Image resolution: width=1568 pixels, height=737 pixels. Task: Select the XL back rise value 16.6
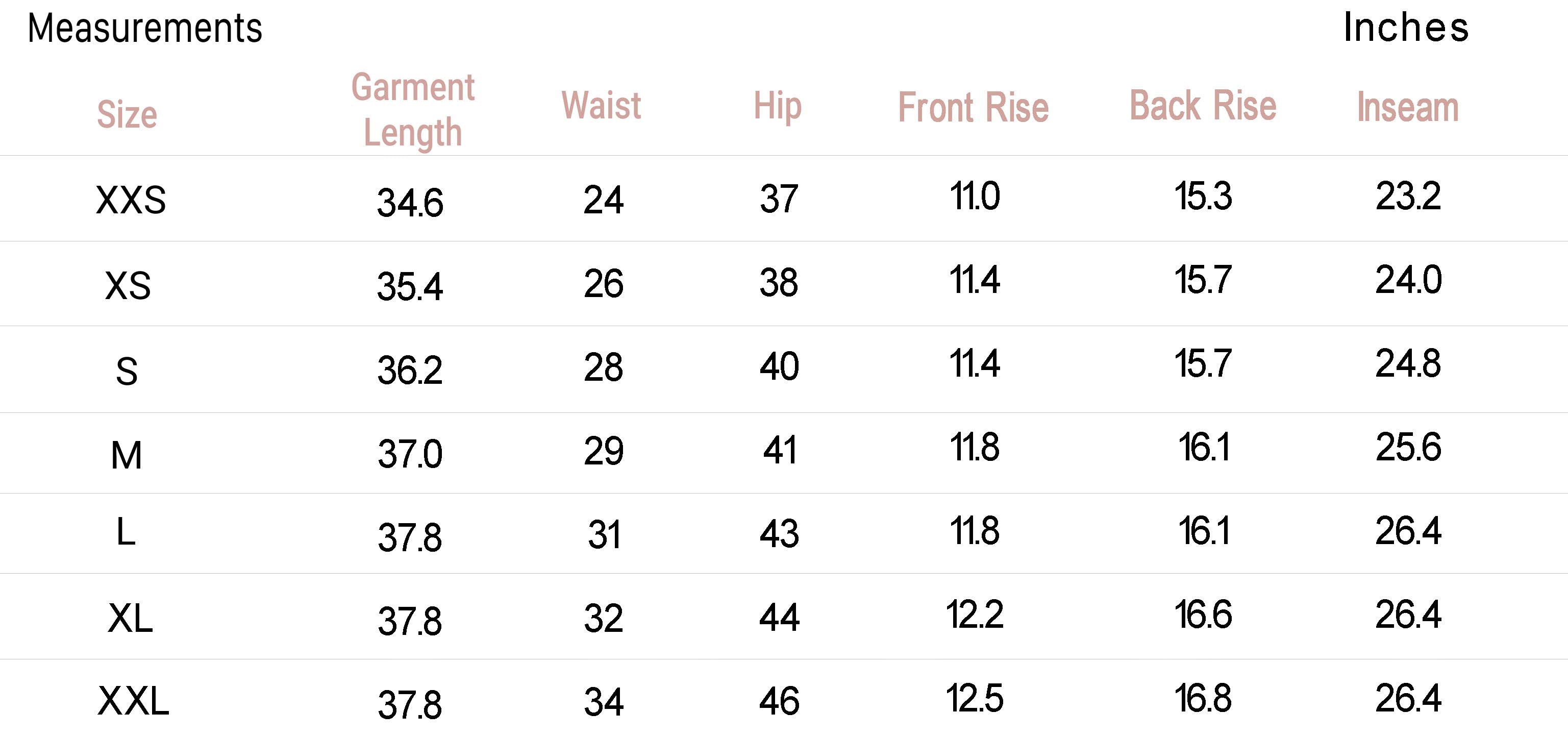[1203, 614]
